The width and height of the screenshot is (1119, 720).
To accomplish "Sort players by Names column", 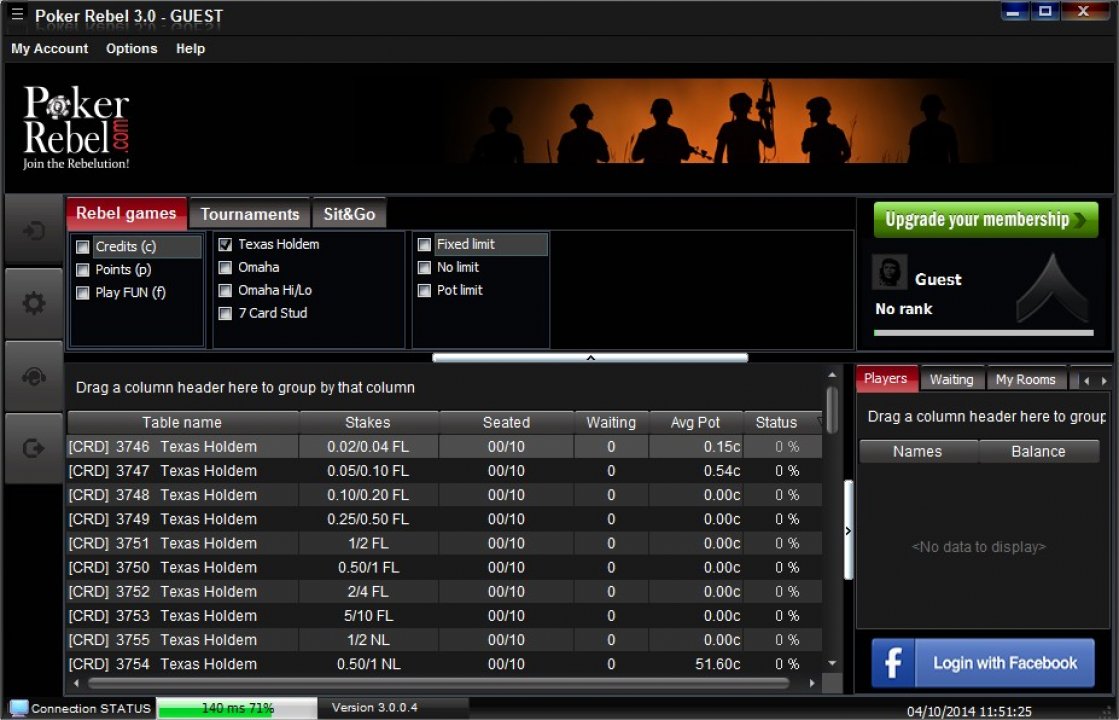I will pyautogui.click(x=918, y=452).
